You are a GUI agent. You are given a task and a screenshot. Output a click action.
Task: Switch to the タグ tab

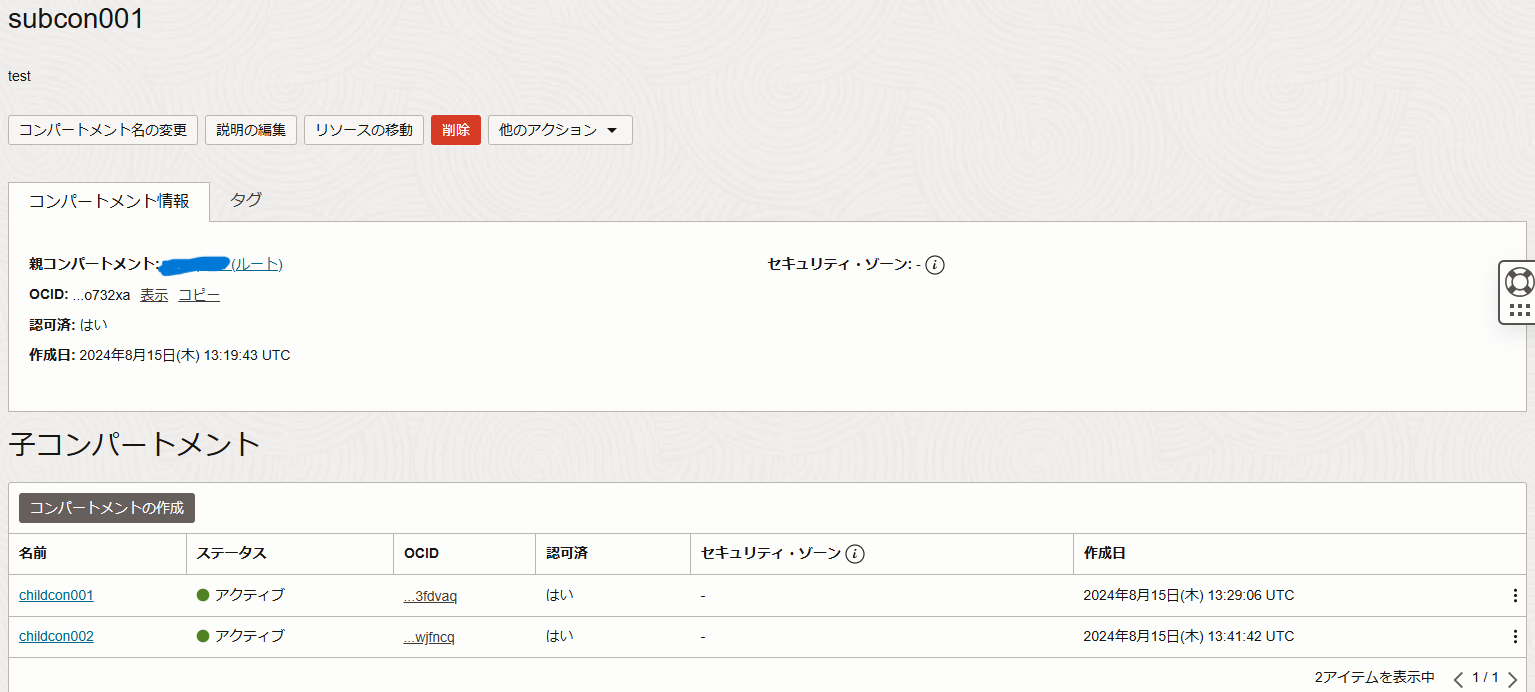[x=246, y=200]
